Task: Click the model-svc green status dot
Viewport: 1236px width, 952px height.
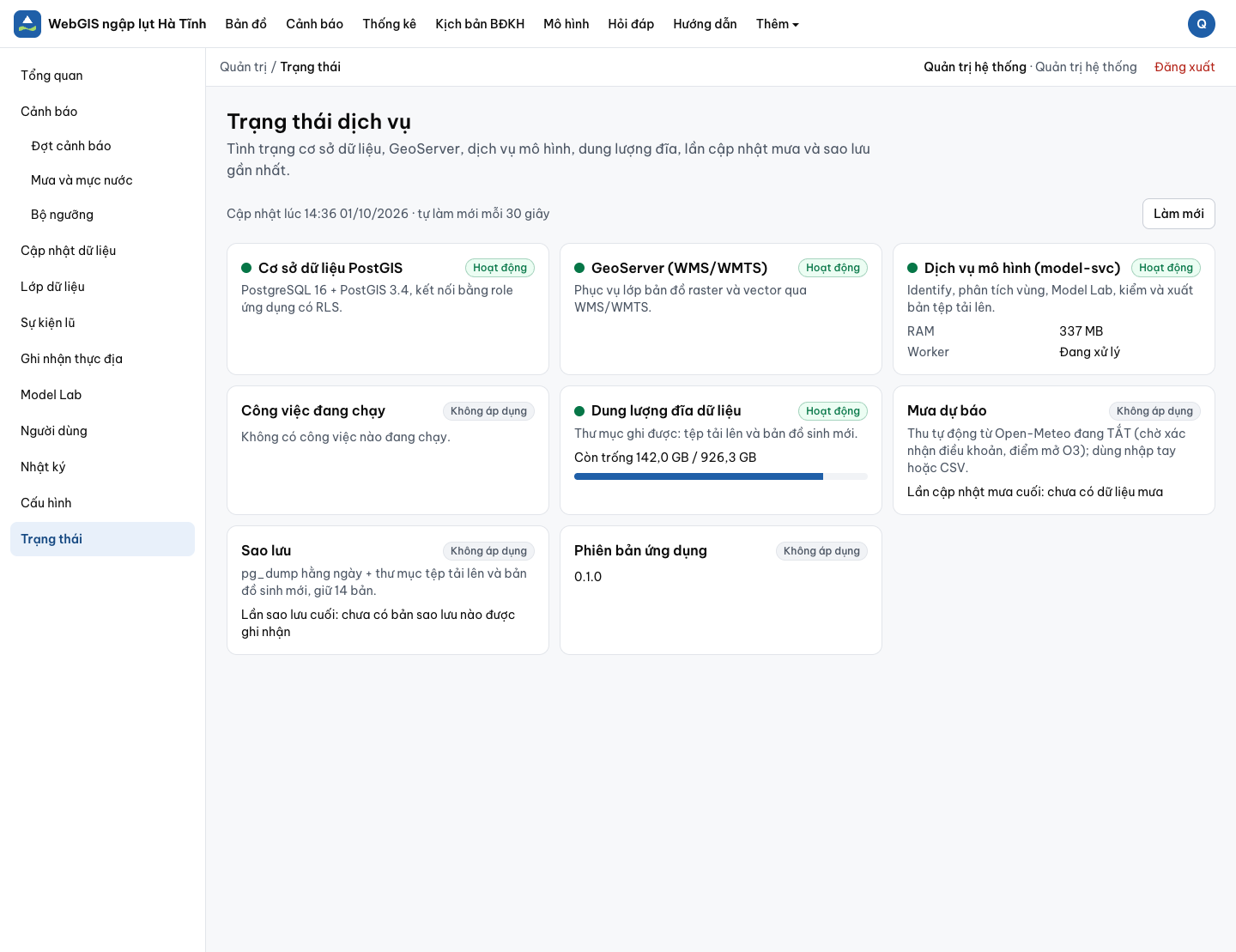Action: [x=912, y=268]
